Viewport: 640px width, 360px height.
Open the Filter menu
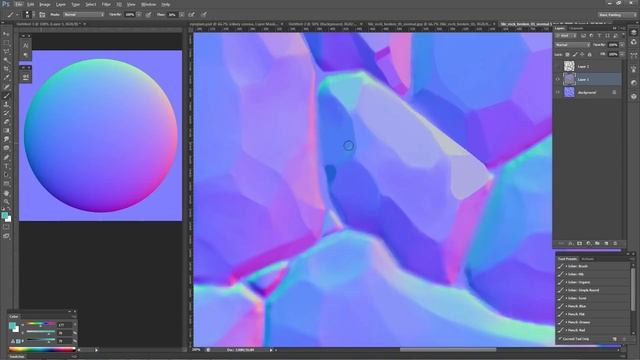pos(106,4)
